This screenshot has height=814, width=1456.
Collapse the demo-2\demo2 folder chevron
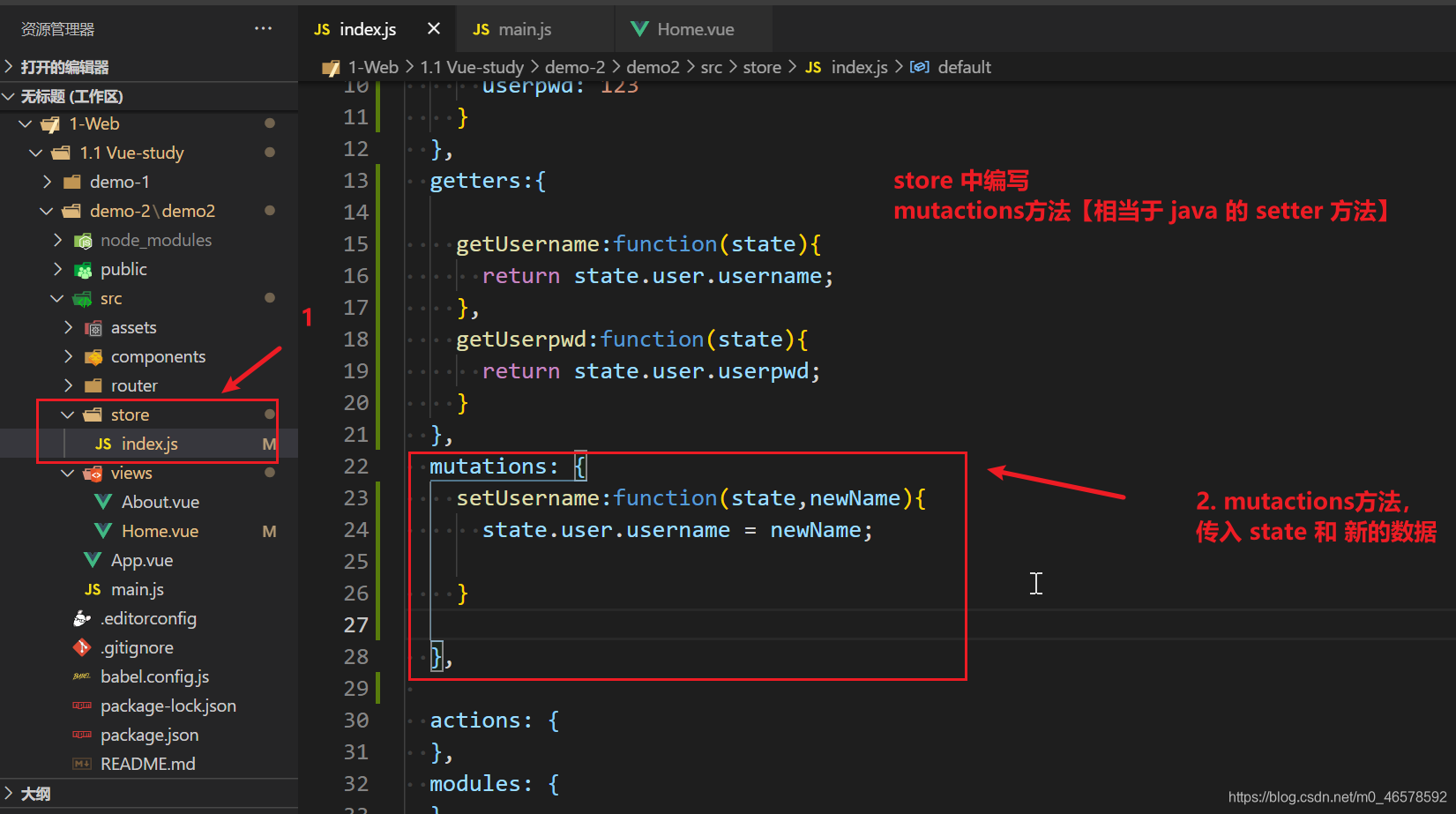pos(47,212)
